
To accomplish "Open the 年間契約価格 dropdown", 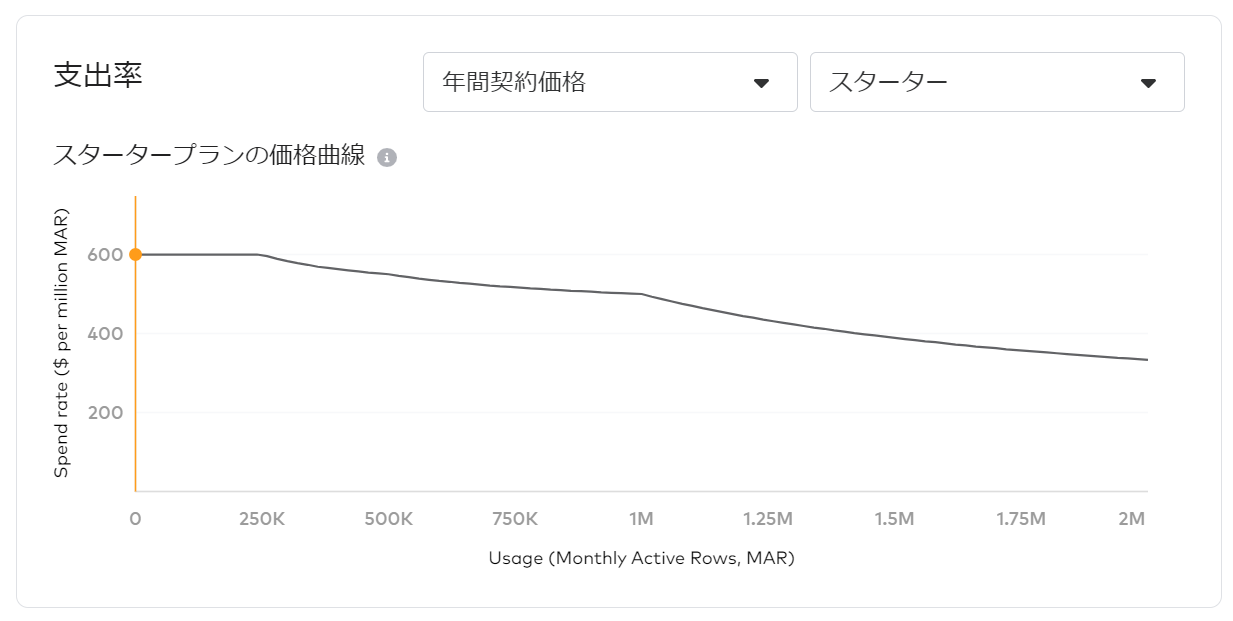I will tap(609, 82).
